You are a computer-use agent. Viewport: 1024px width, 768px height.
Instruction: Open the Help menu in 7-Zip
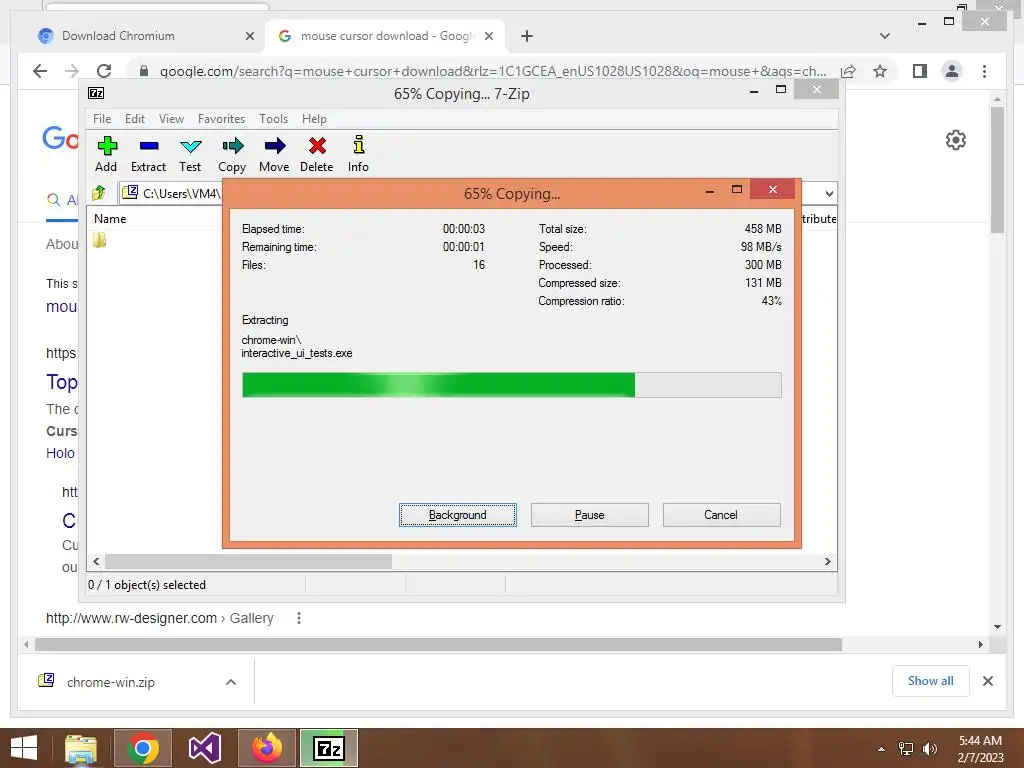coord(314,119)
